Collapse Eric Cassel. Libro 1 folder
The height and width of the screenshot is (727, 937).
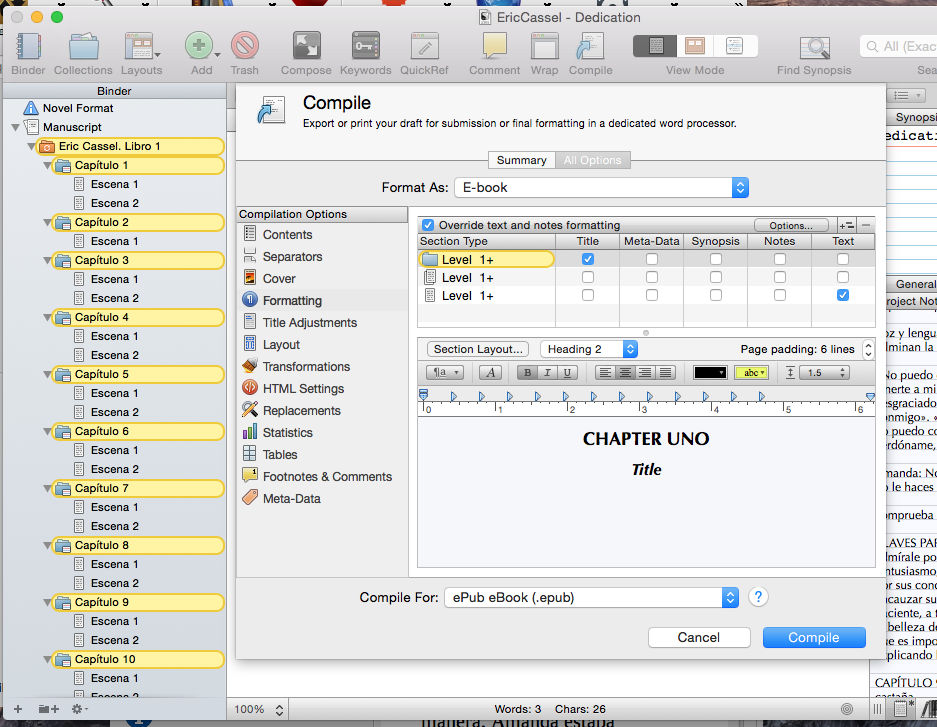tap(31, 146)
